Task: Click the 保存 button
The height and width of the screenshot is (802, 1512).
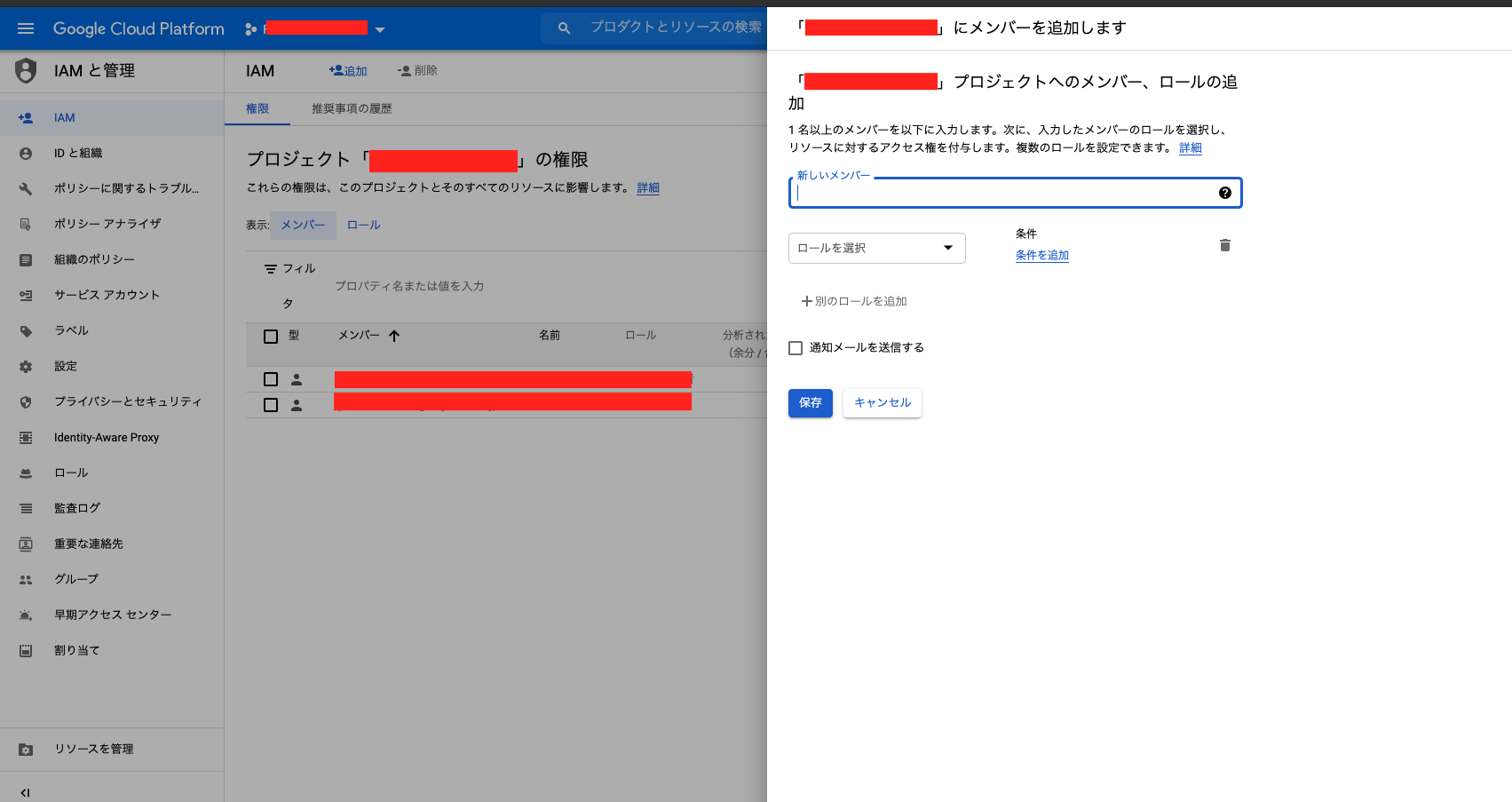Action: [x=810, y=402]
